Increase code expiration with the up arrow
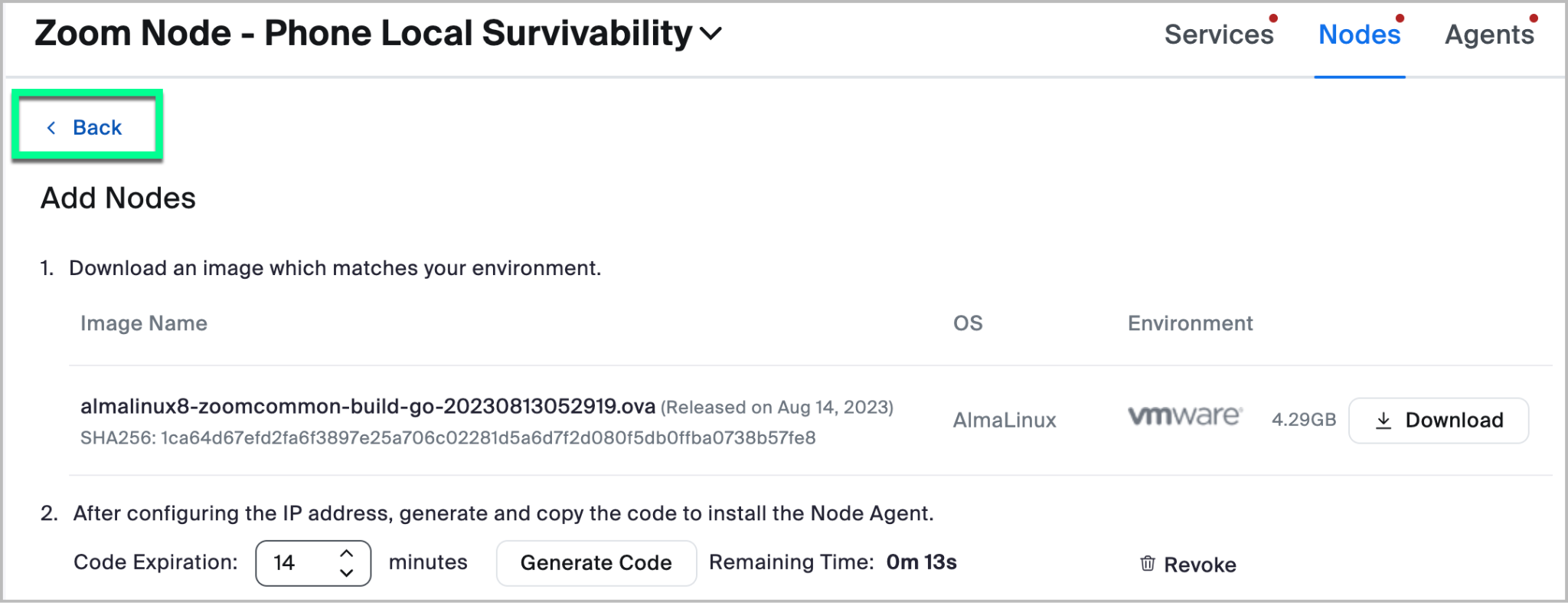1568x603 pixels. [347, 553]
